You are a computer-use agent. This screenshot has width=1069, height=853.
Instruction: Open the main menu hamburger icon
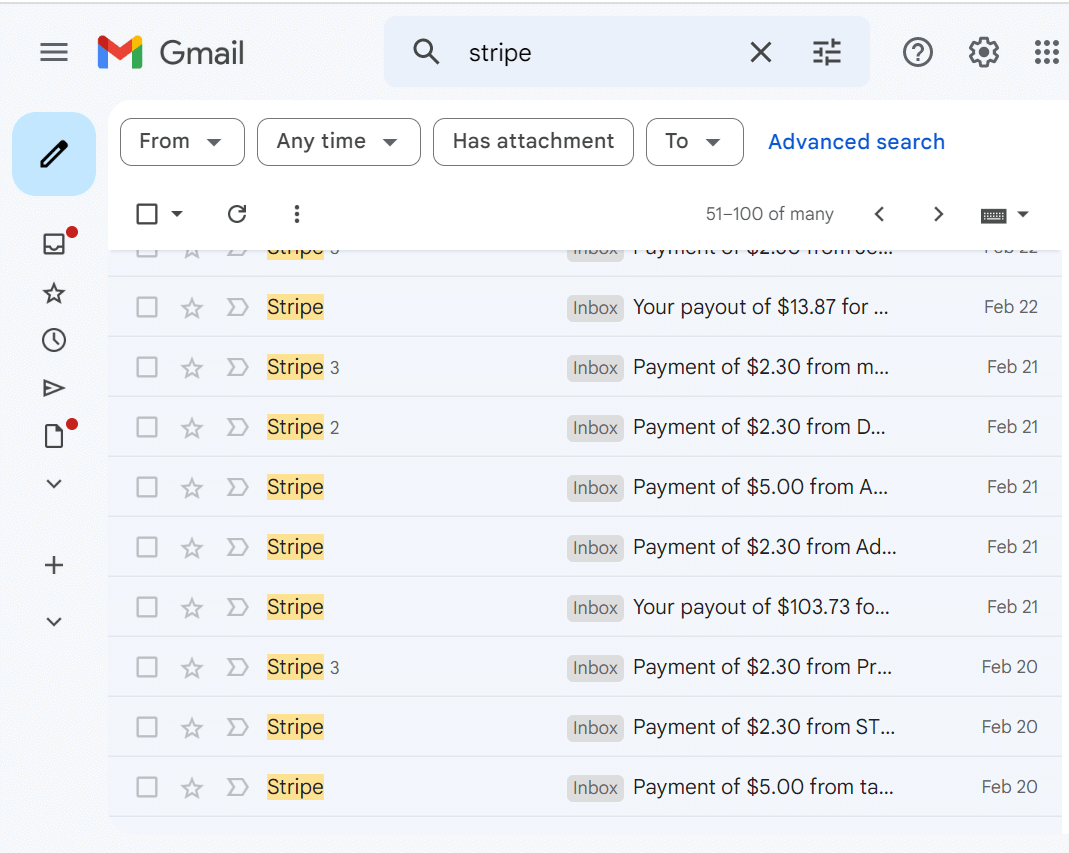coord(54,53)
